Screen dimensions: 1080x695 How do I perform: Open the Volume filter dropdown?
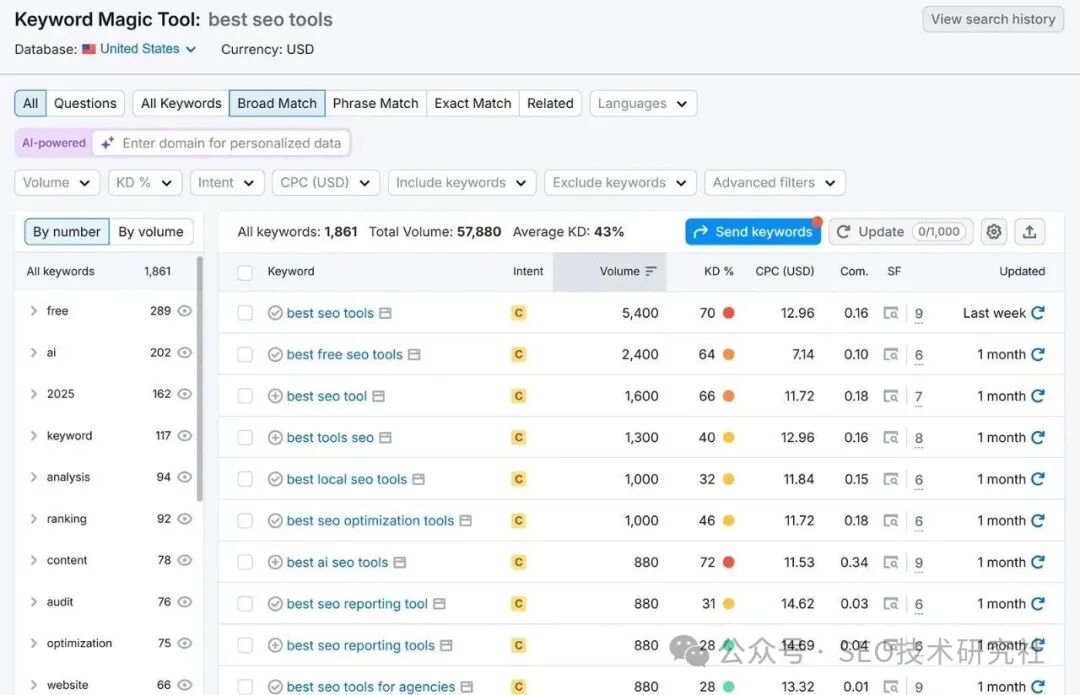56,183
